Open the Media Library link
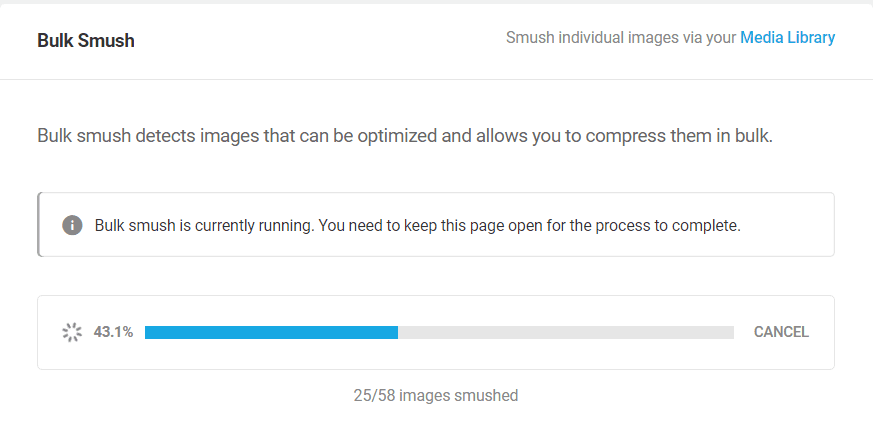Screen dimensions: 873x433 click(787, 38)
